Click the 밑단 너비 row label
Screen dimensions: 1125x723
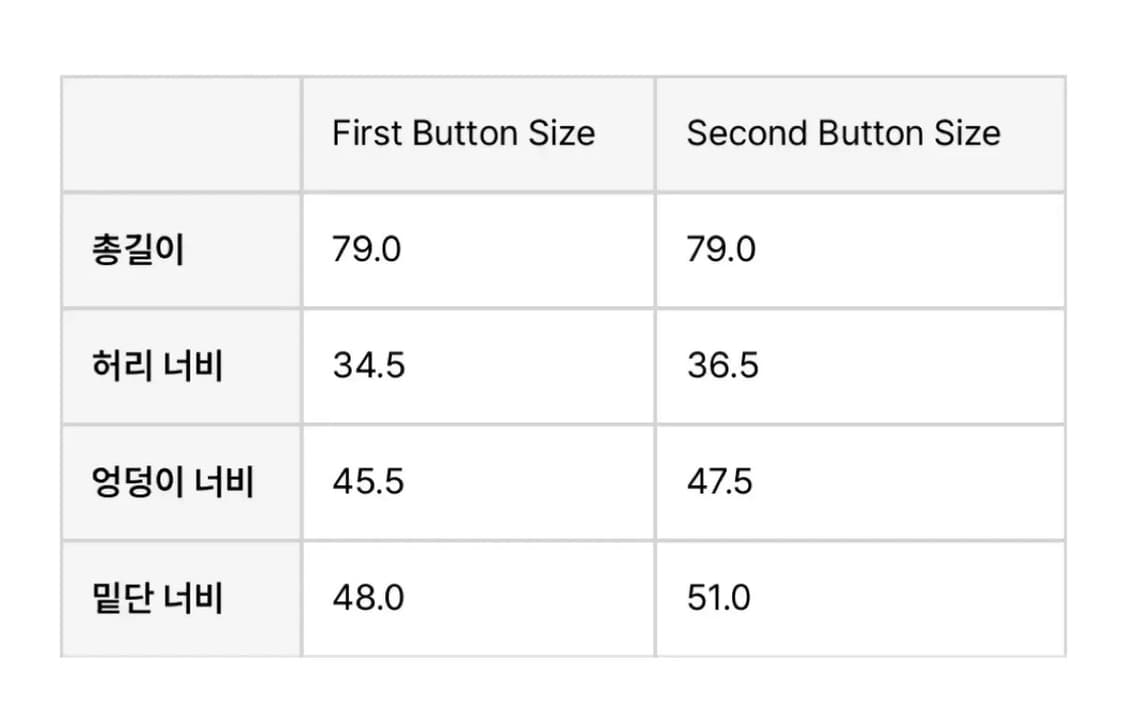click(157, 598)
